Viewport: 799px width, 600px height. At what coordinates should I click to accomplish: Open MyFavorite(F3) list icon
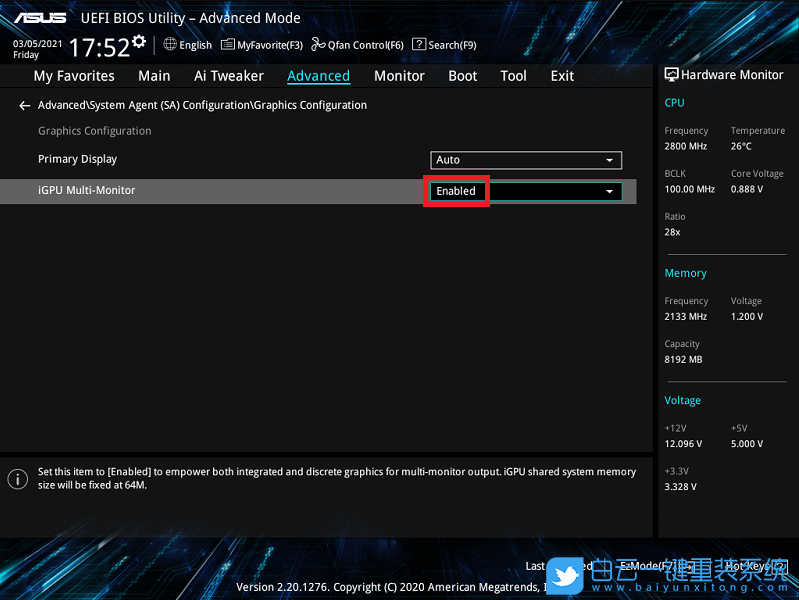(x=228, y=44)
